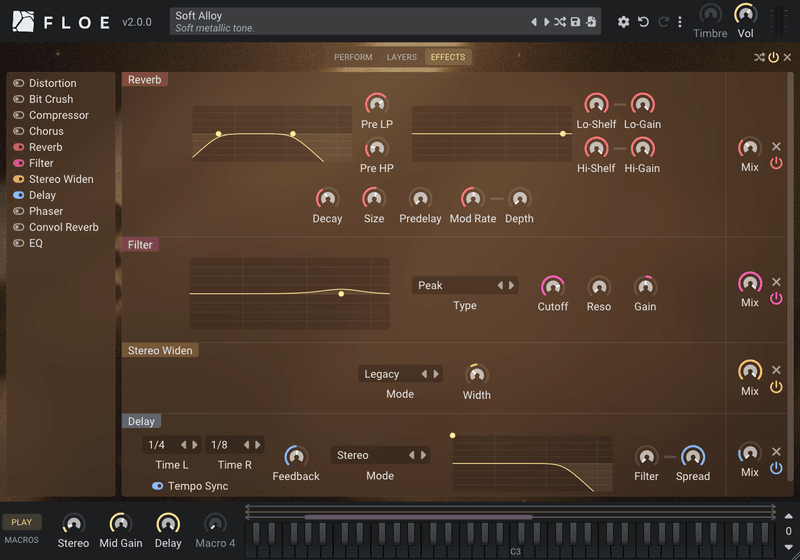Remove the Filter effect with its X
Screen dimensions: 800x560
pos(776,282)
